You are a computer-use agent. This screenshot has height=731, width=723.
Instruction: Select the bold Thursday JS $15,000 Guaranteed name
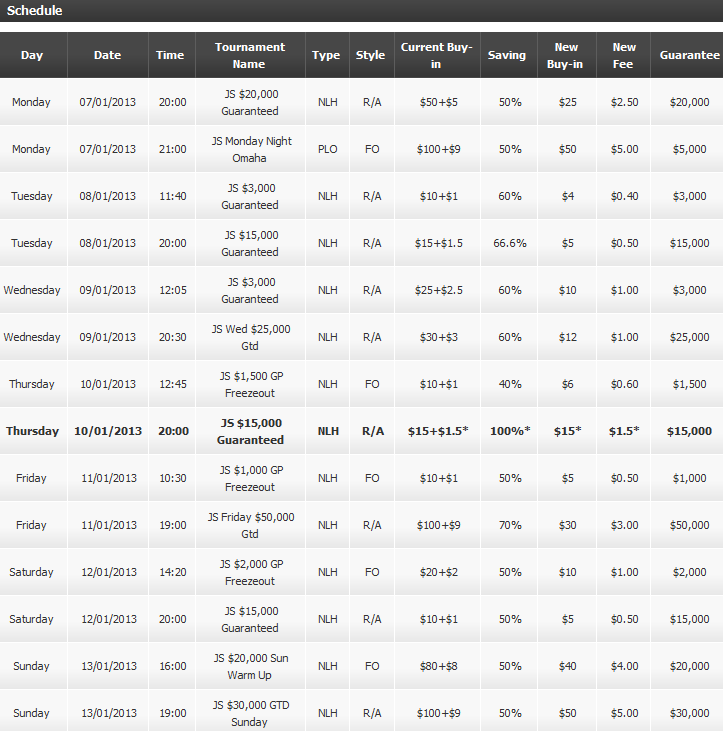coord(250,431)
